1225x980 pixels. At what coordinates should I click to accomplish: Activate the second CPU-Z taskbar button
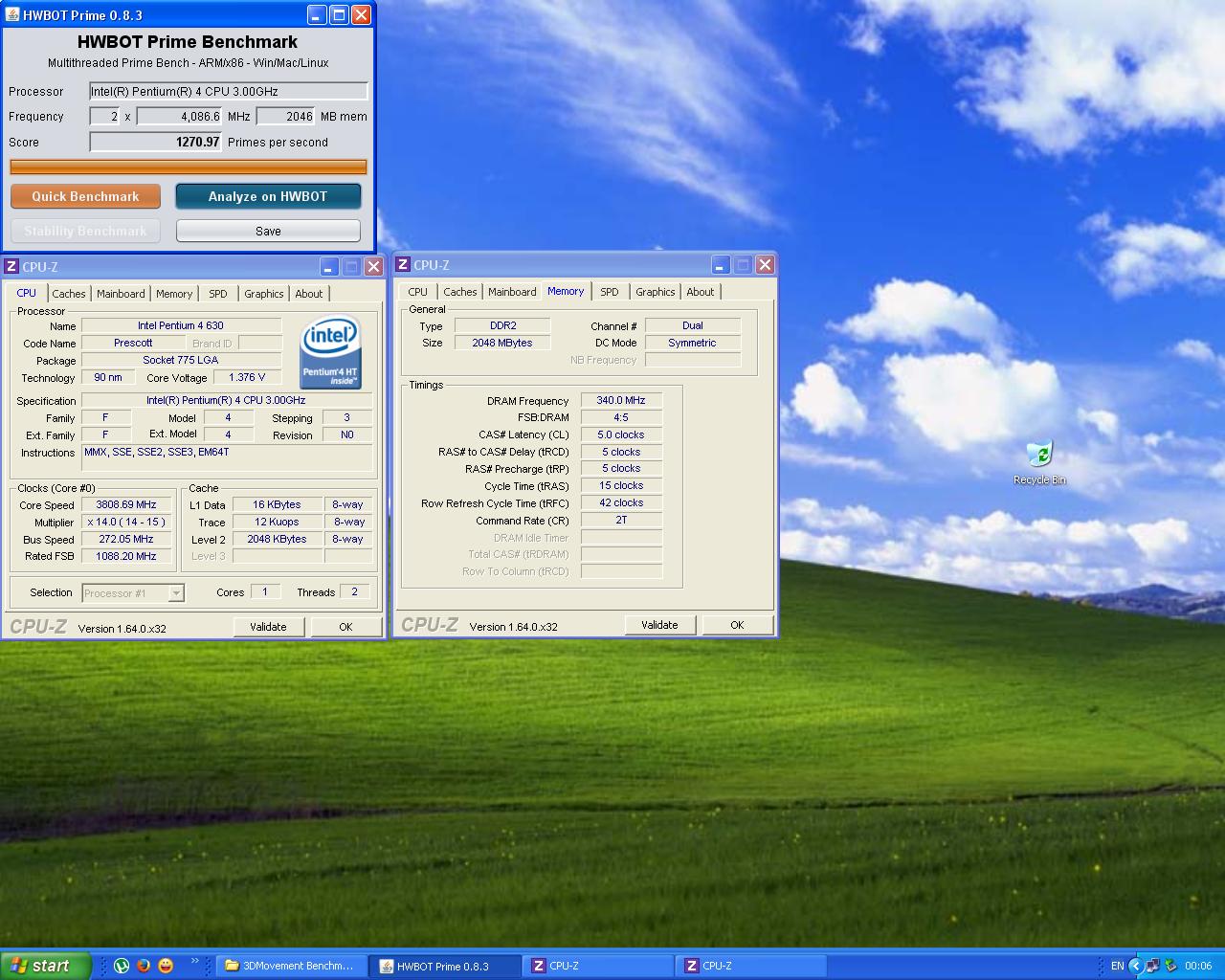(751, 966)
